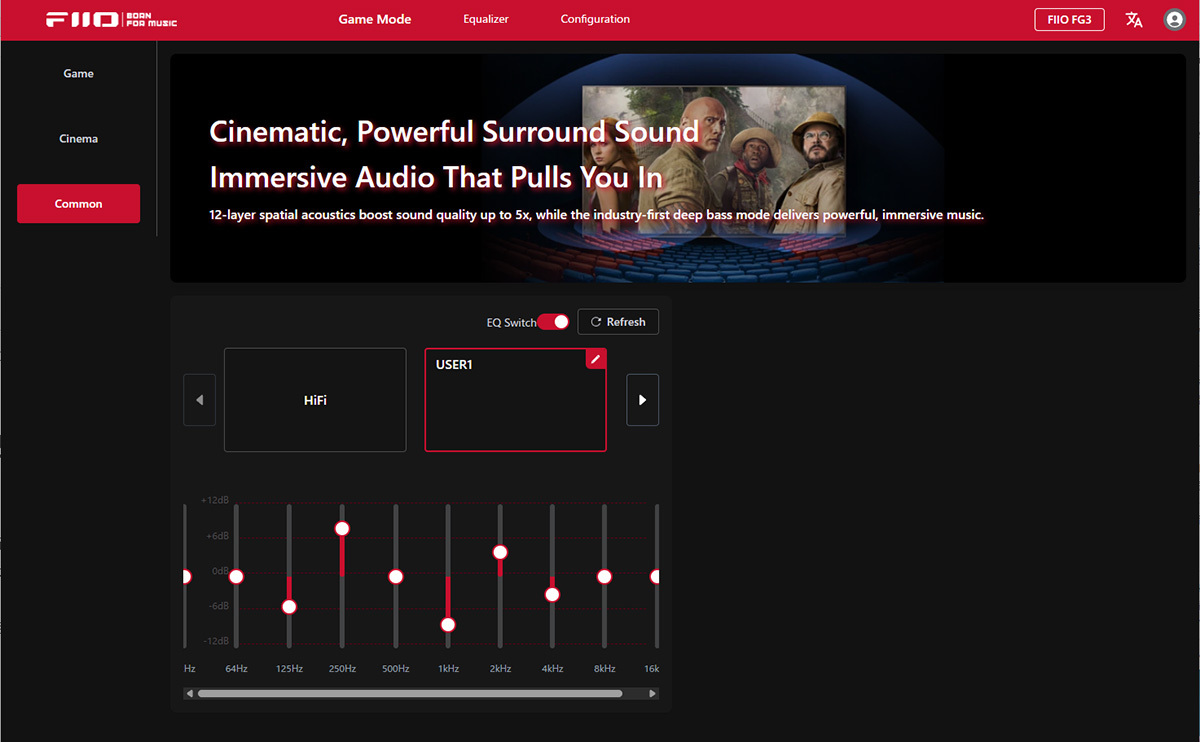
Task: Show the previous EQ preset with left arrow
Action: pyautogui.click(x=200, y=400)
